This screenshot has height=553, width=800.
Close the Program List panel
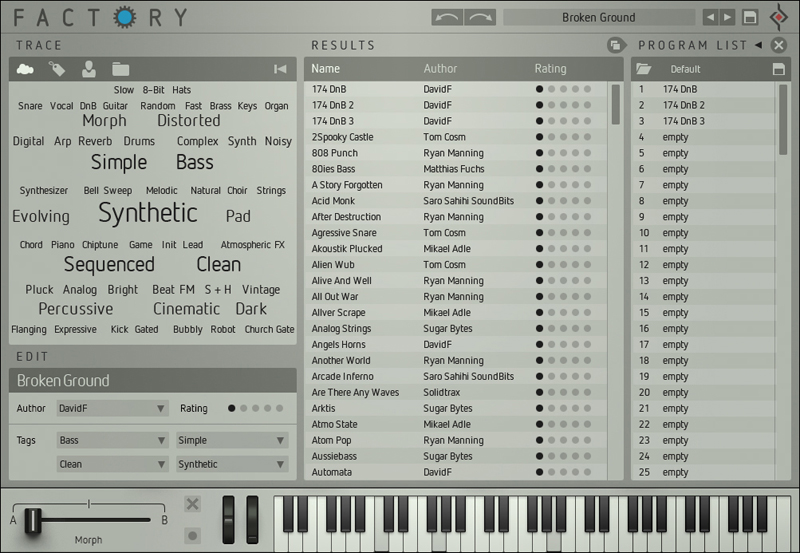(x=779, y=45)
